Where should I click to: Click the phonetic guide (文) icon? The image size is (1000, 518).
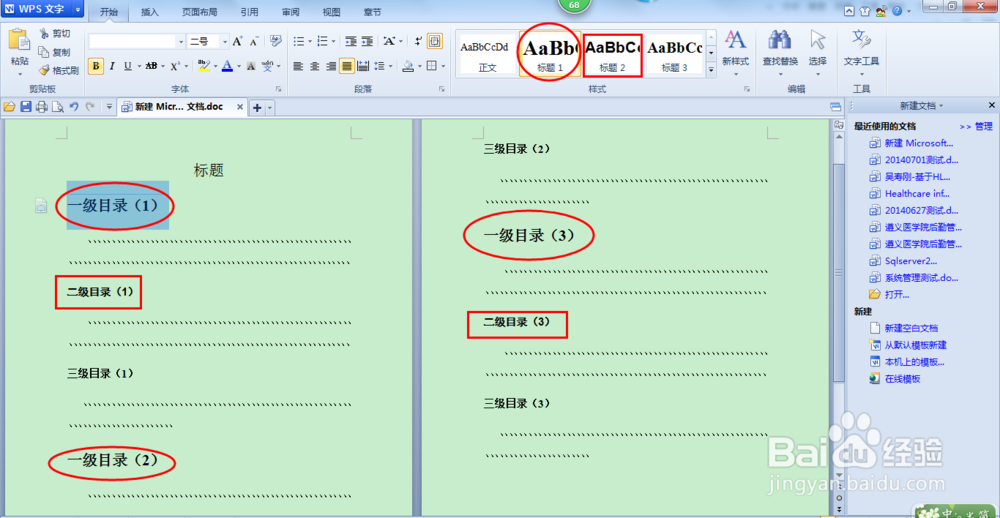pos(268,66)
